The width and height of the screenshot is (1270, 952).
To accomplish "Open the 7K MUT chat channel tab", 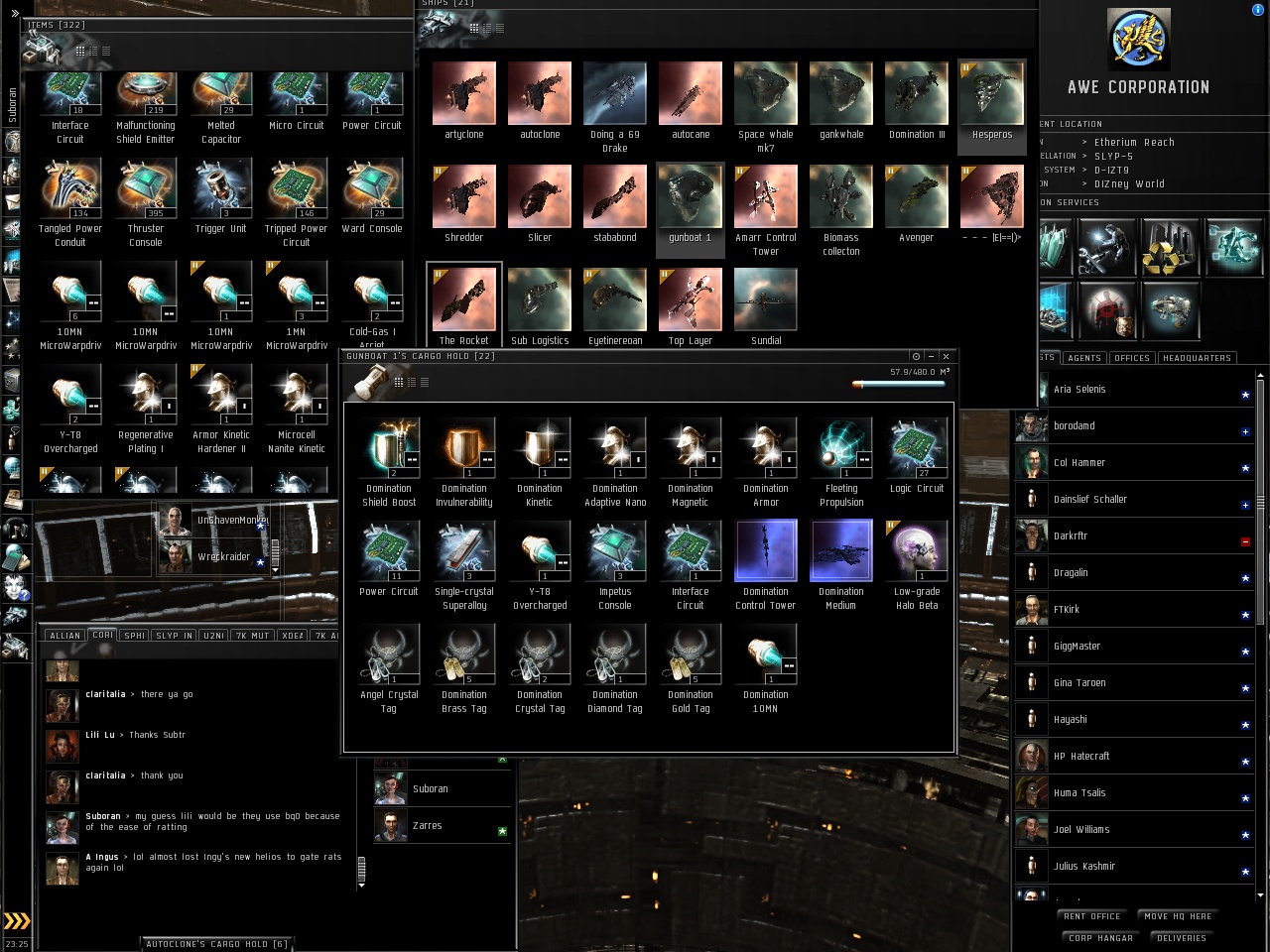I will point(253,636).
